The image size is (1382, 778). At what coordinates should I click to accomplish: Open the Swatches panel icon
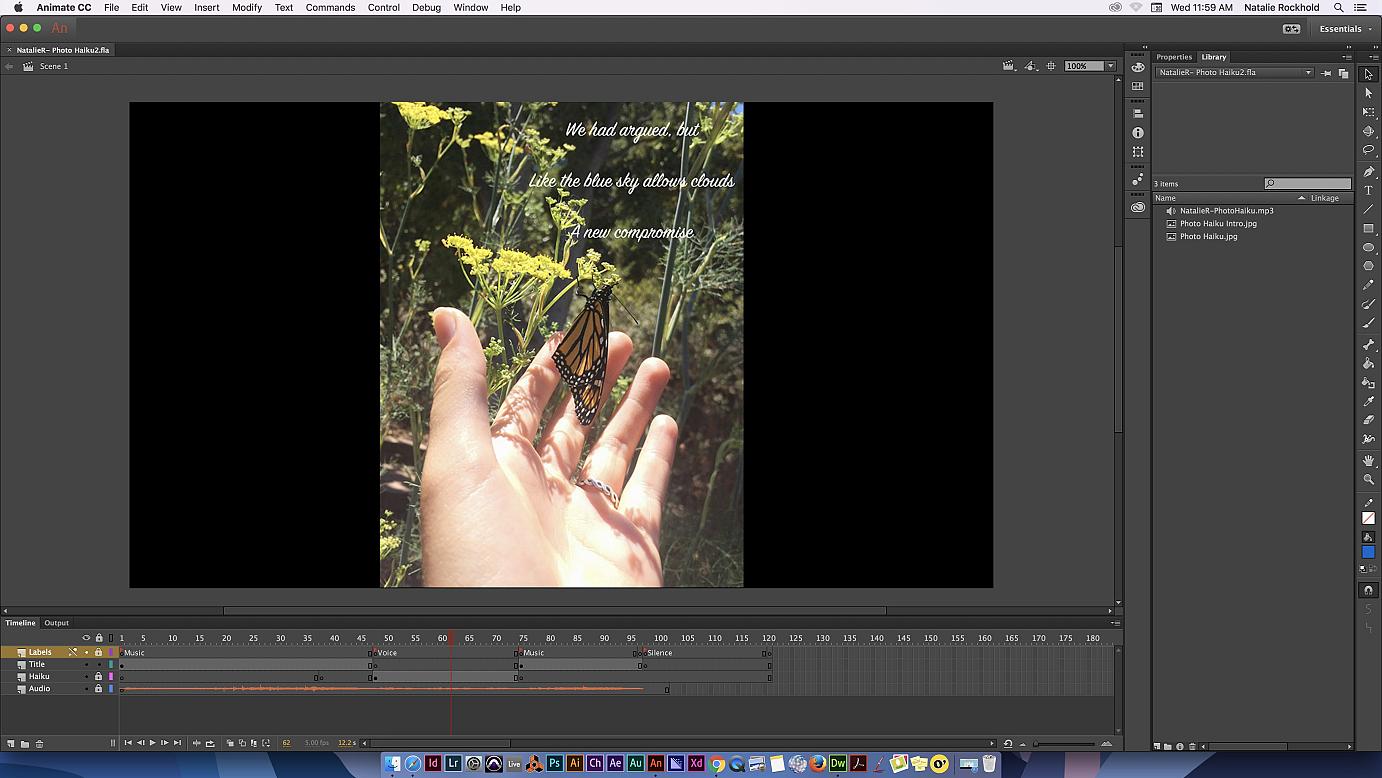click(1138, 86)
